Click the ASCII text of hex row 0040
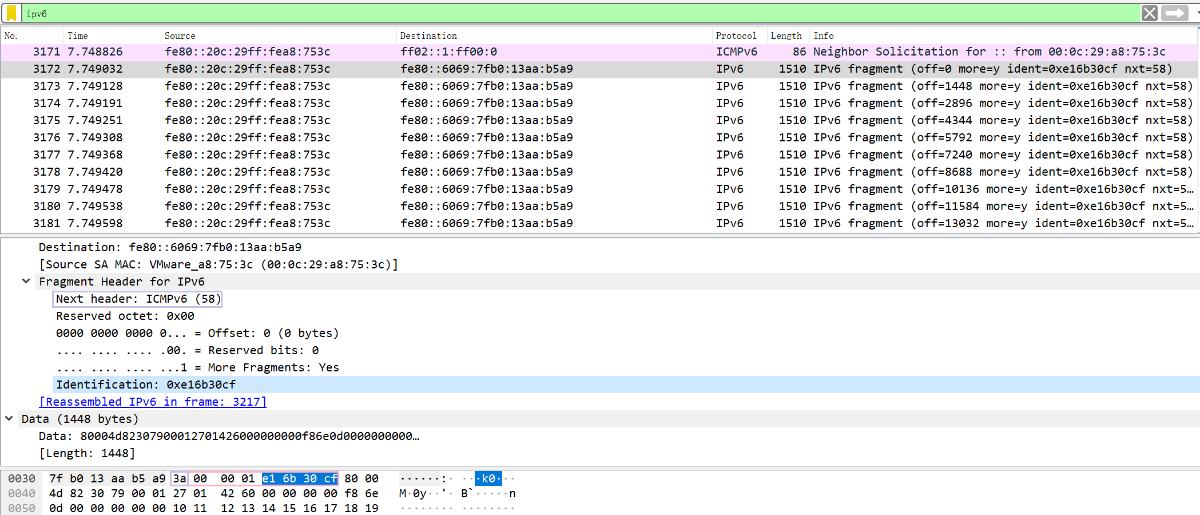Image resolution: width=1200 pixels, height=515 pixels. (x=457, y=493)
